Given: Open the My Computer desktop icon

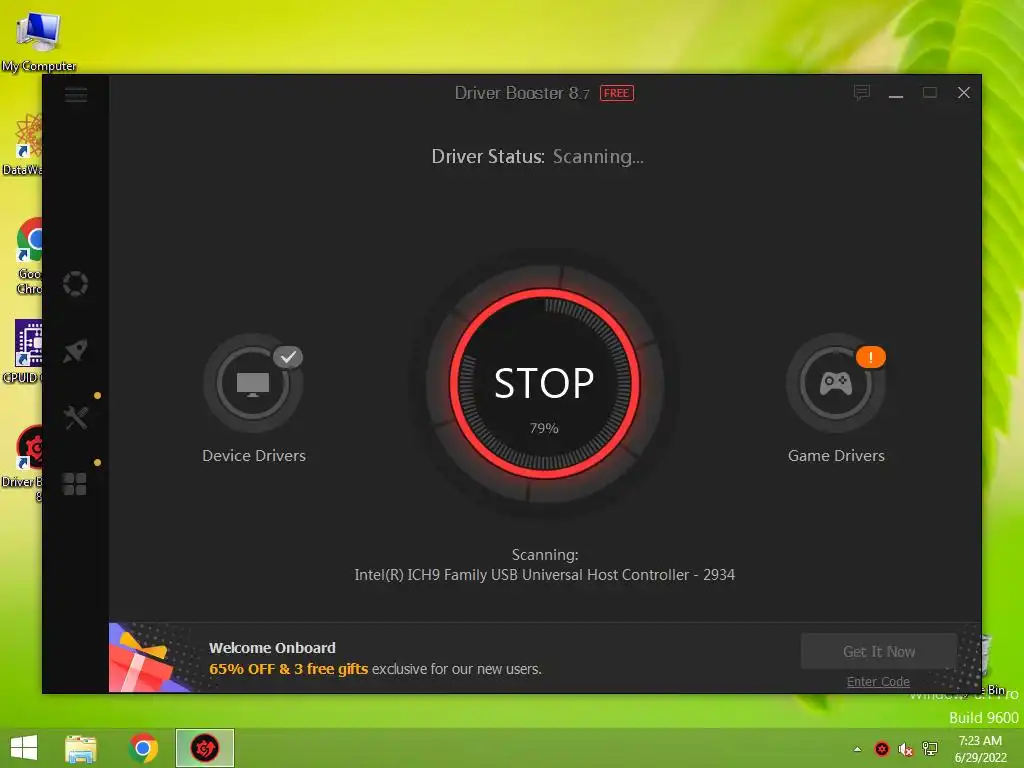Looking at the screenshot, I should [x=39, y=40].
